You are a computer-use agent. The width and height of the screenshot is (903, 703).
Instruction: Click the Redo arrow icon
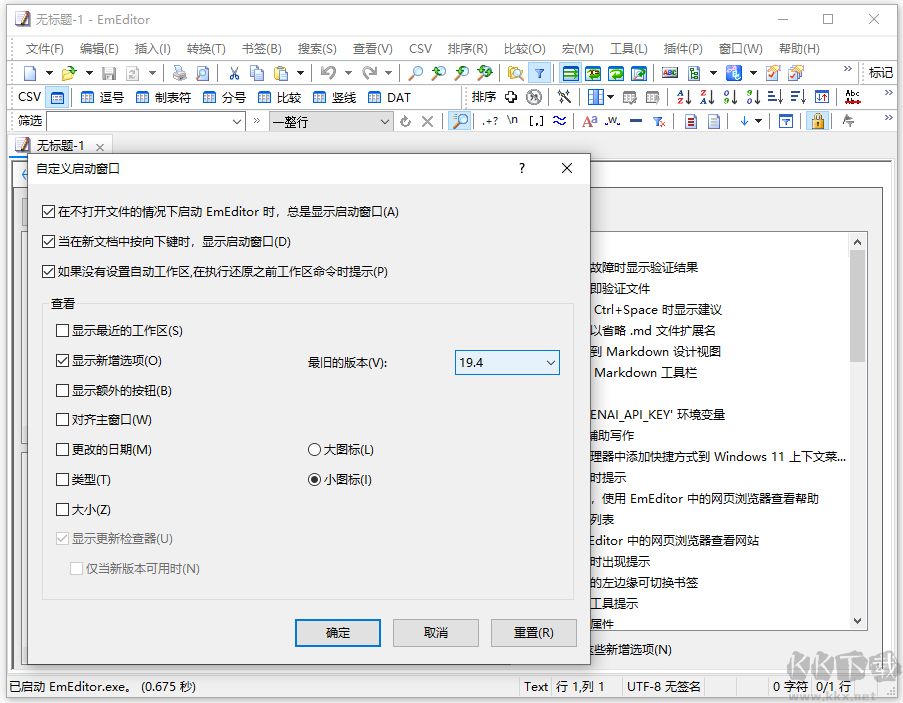click(369, 73)
